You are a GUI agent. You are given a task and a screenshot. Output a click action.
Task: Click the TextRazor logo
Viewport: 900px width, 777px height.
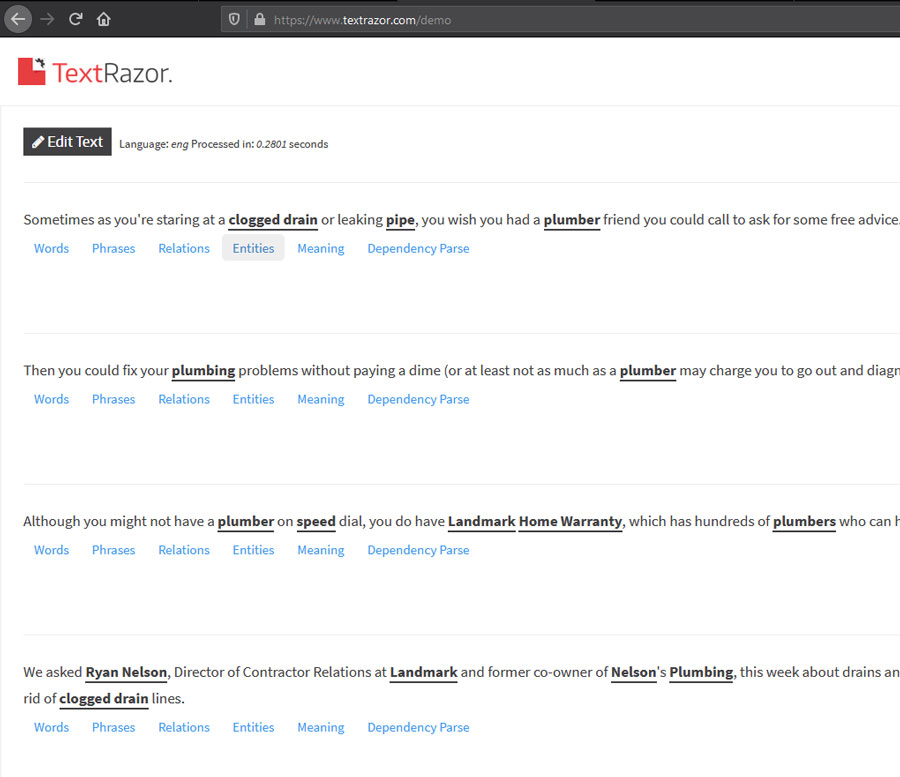95,72
